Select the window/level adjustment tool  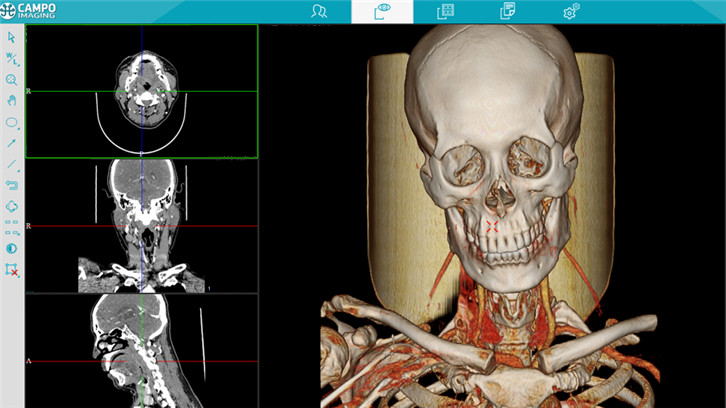pyautogui.click(x=12, y=59)
